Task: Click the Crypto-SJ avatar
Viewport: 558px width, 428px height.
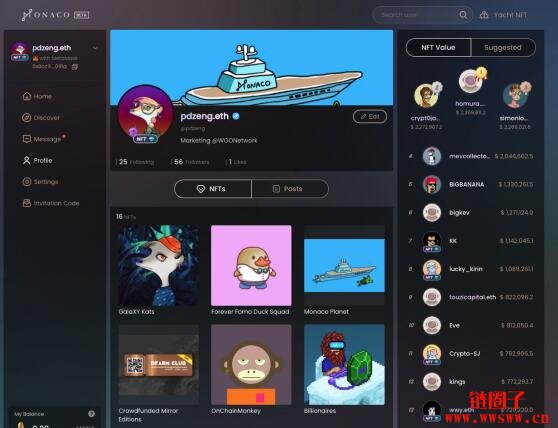Action: coord(432,354)
